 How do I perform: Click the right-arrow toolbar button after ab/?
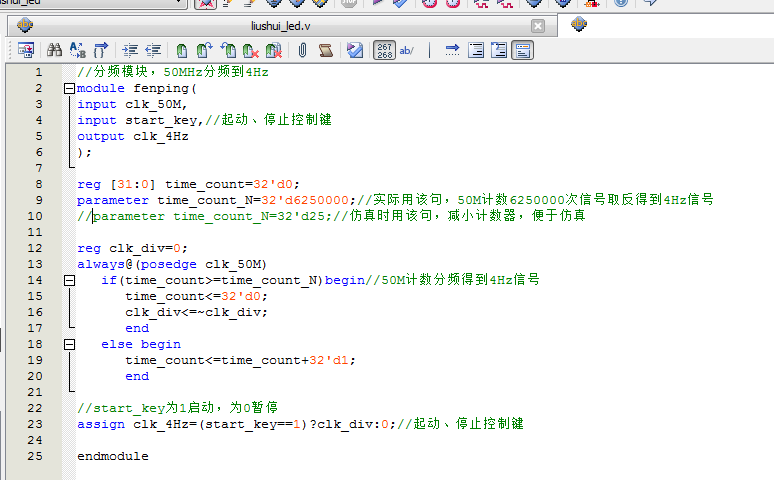click(x=451, y=49)
